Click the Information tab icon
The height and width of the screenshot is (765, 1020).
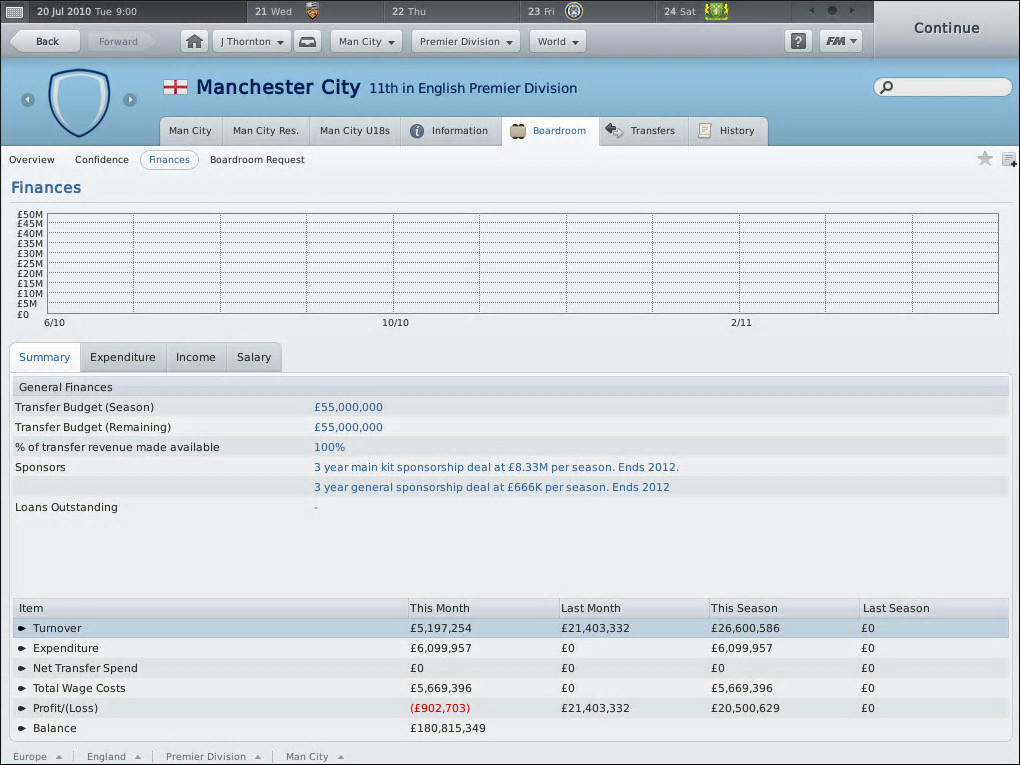(x=417, y=131)
